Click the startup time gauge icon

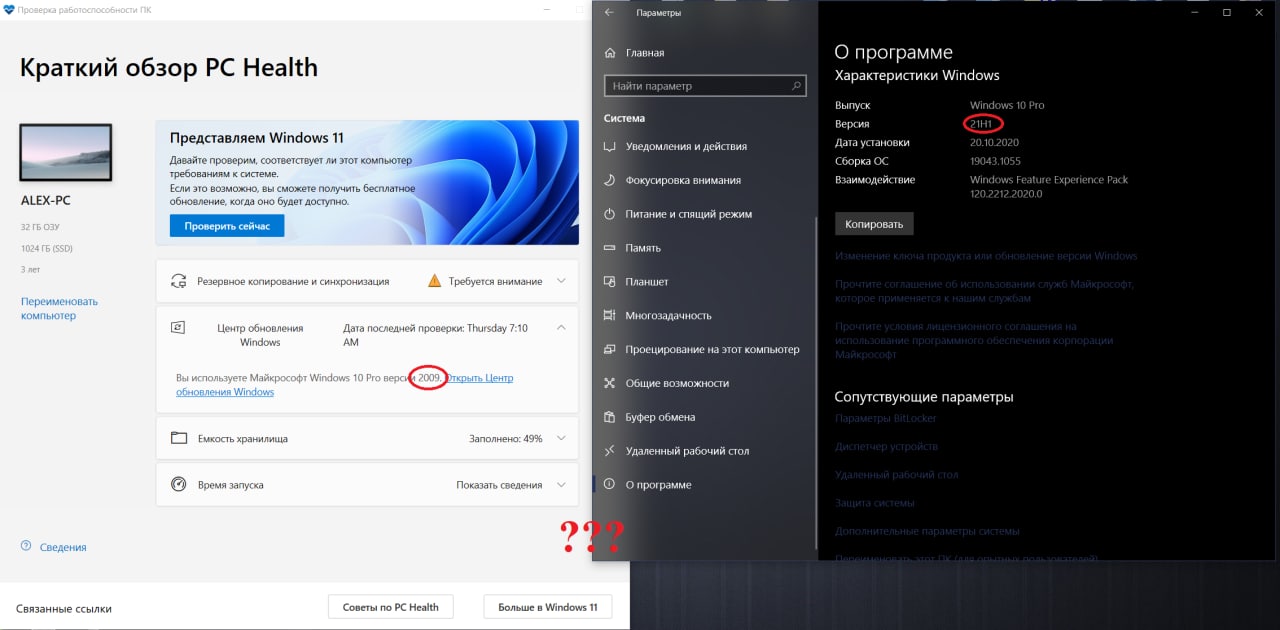click(179, 484)
